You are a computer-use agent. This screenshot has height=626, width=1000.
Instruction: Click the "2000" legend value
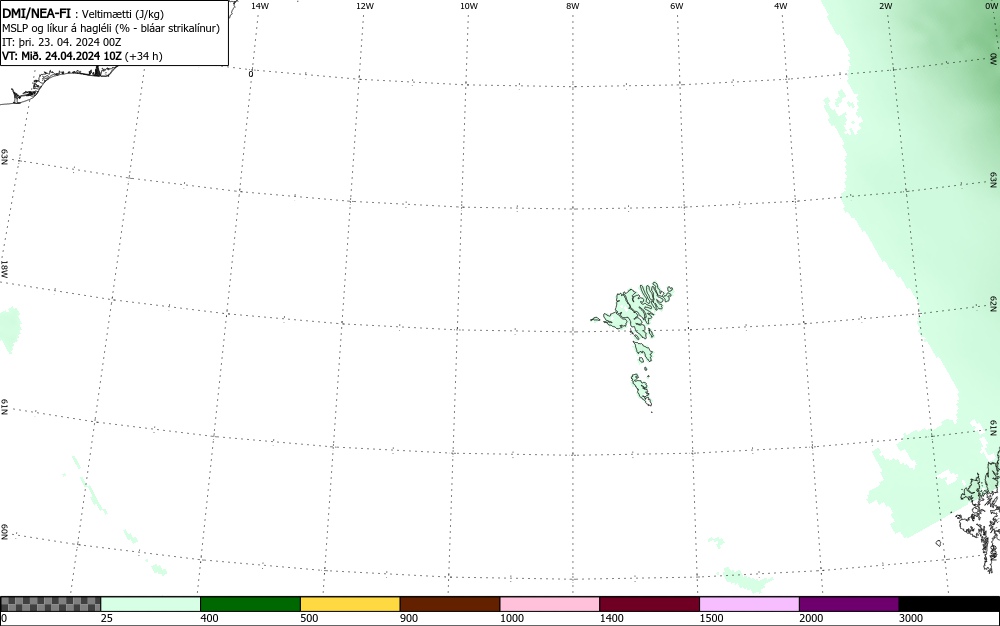pos(811,618)
